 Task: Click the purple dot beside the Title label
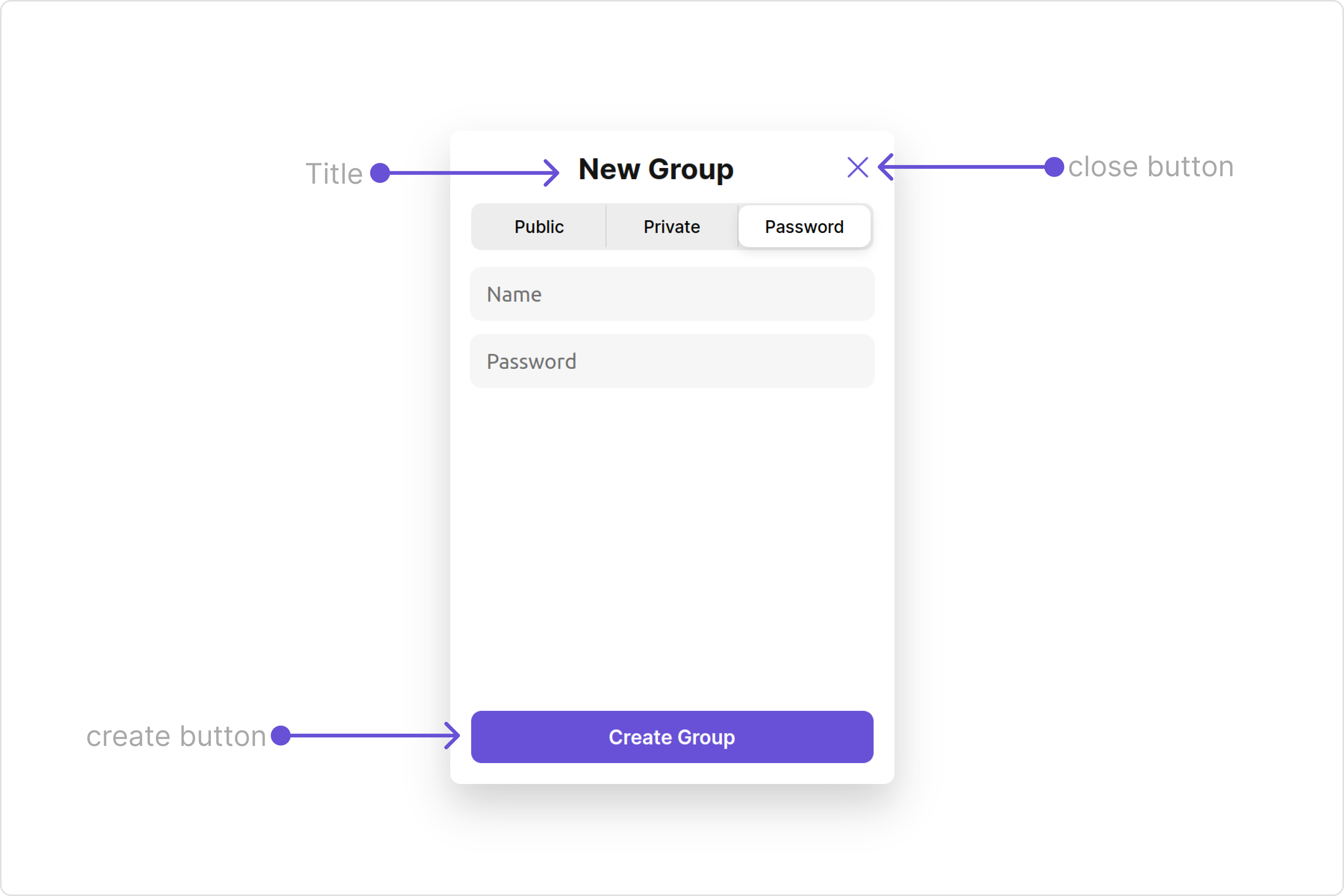point(380,172)
